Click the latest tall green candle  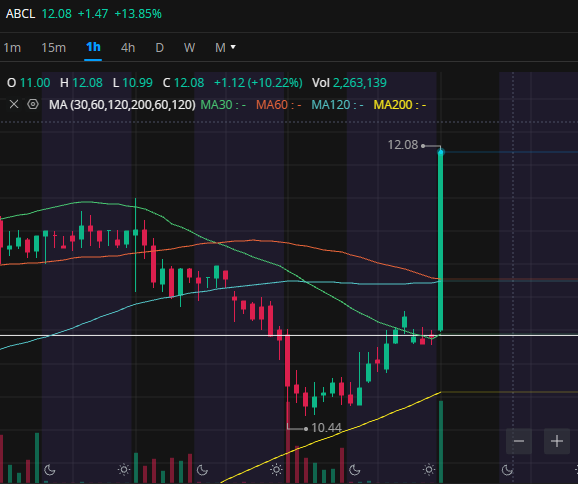(441, 241)
